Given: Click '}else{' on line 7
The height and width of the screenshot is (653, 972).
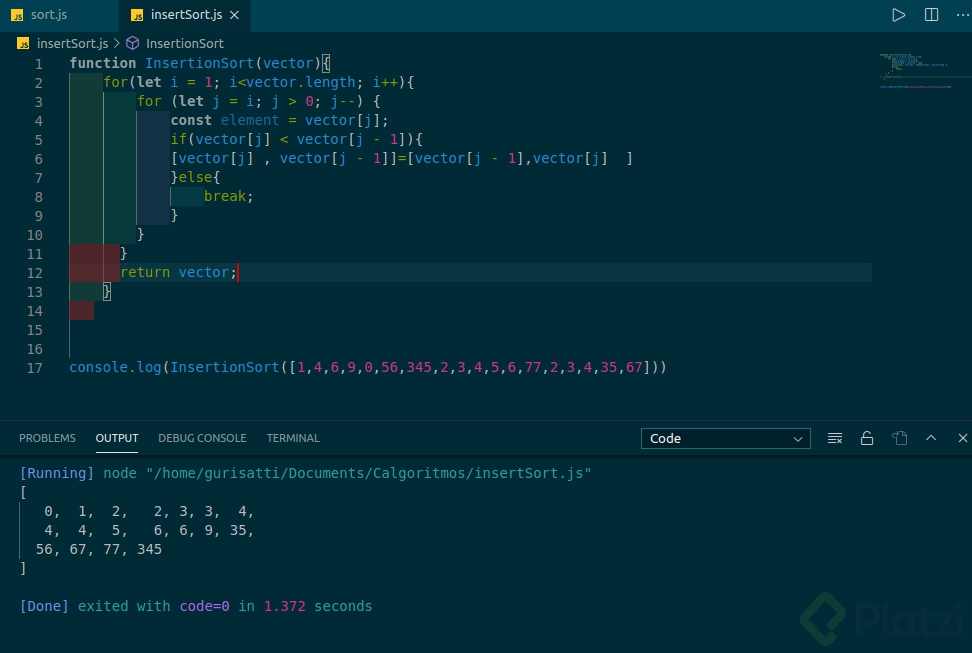Looking at the screenshot, I should click(x=195, y=177).
